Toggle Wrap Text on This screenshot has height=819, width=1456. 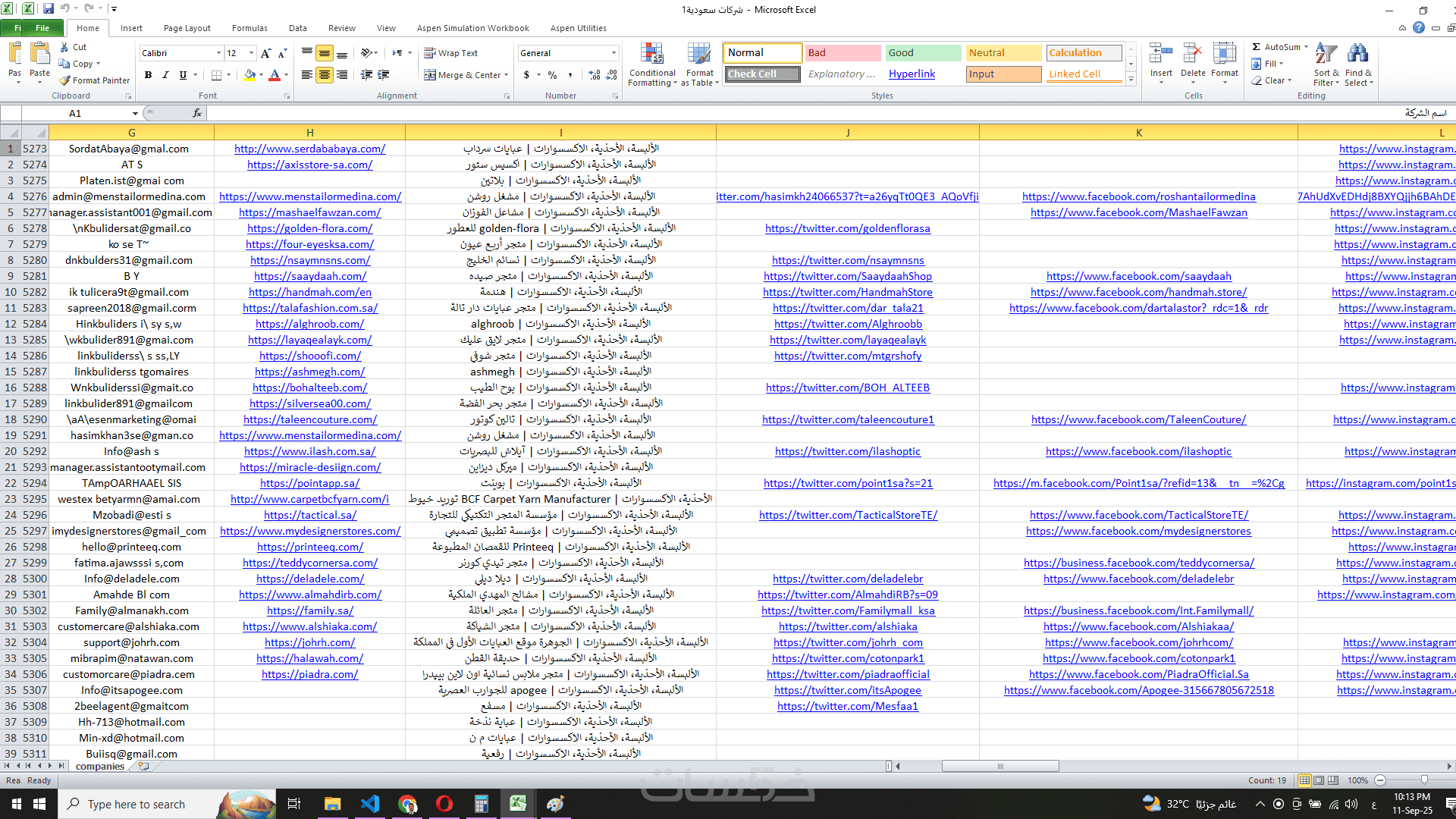pyautogui.click(x=451, y=53)
